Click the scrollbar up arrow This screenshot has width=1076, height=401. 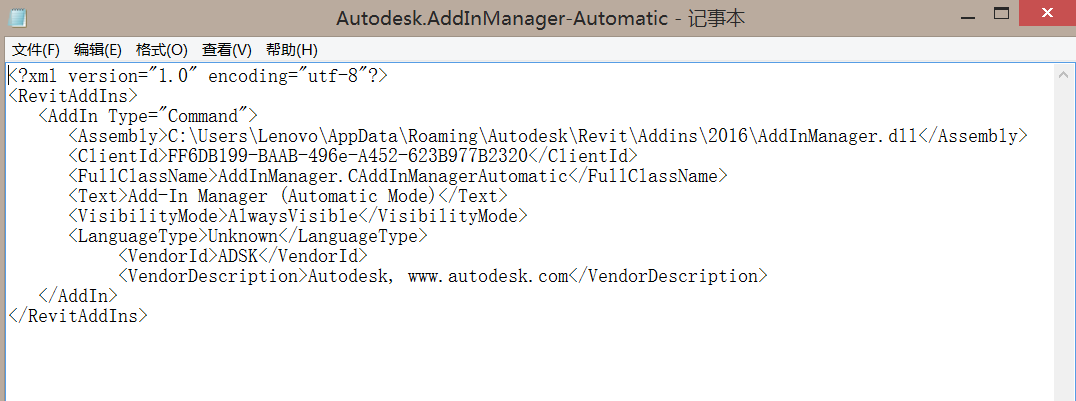1064,73
